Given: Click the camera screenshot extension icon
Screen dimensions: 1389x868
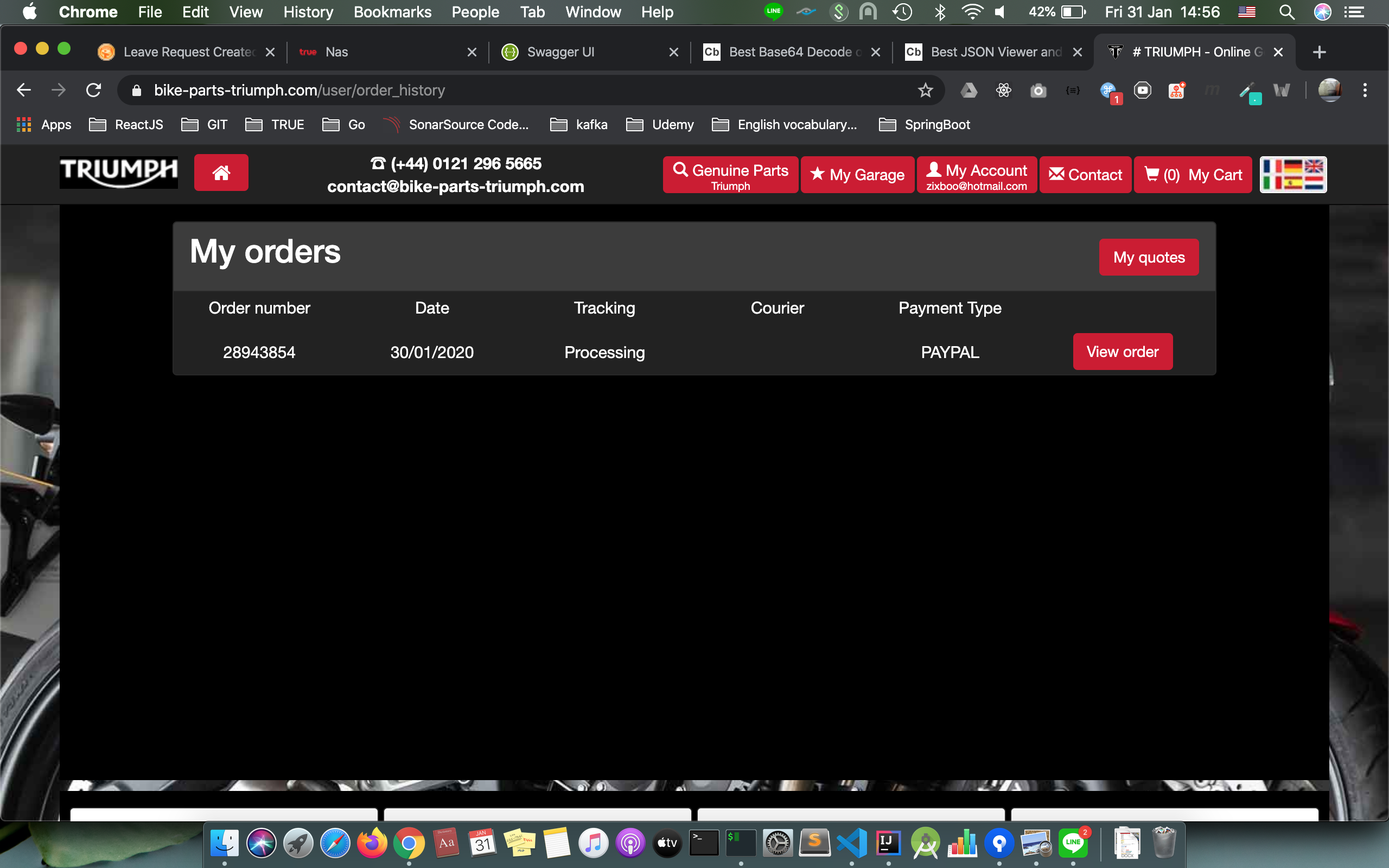Looking at the screenshot, I should (x=1038, y=90).
